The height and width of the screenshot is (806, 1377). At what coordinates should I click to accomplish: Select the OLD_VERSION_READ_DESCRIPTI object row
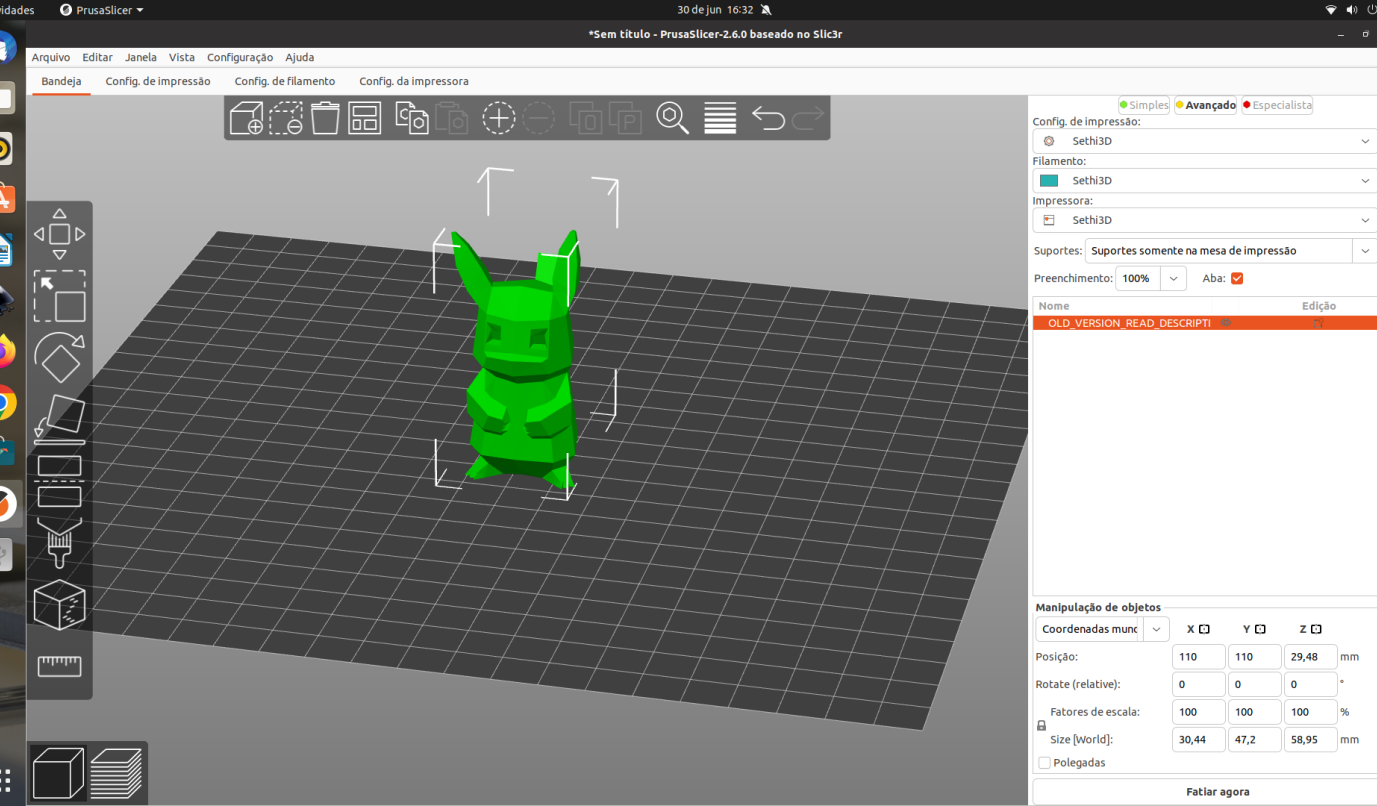1205,323
